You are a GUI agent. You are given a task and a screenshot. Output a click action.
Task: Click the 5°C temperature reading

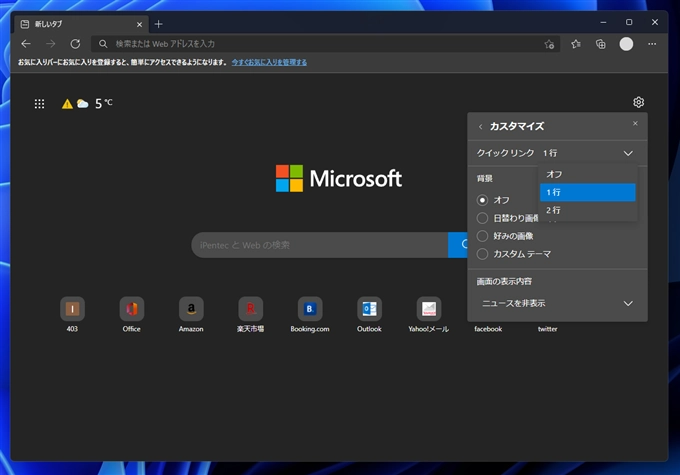coord(103,104)
